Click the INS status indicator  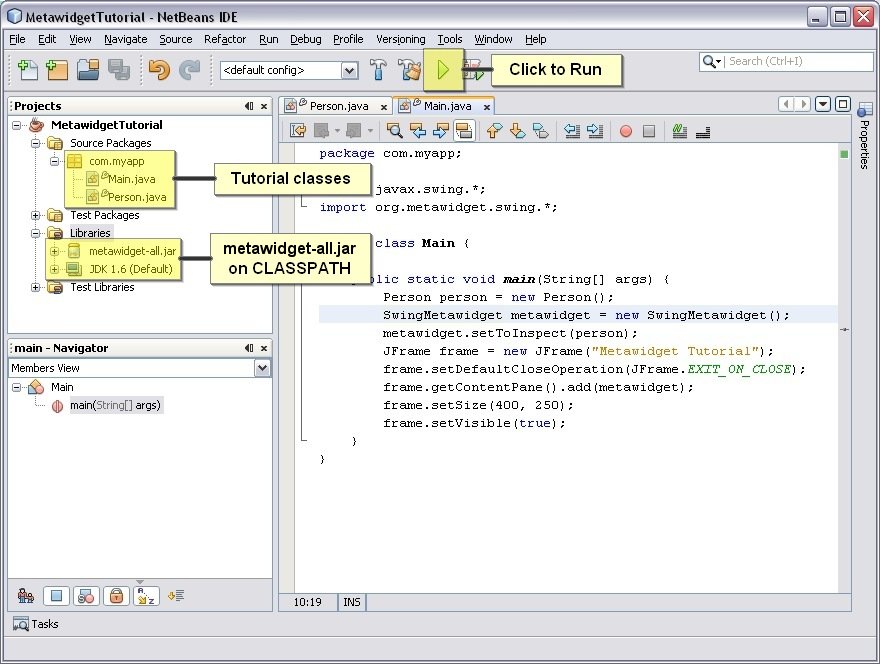[x=351, y=602]
